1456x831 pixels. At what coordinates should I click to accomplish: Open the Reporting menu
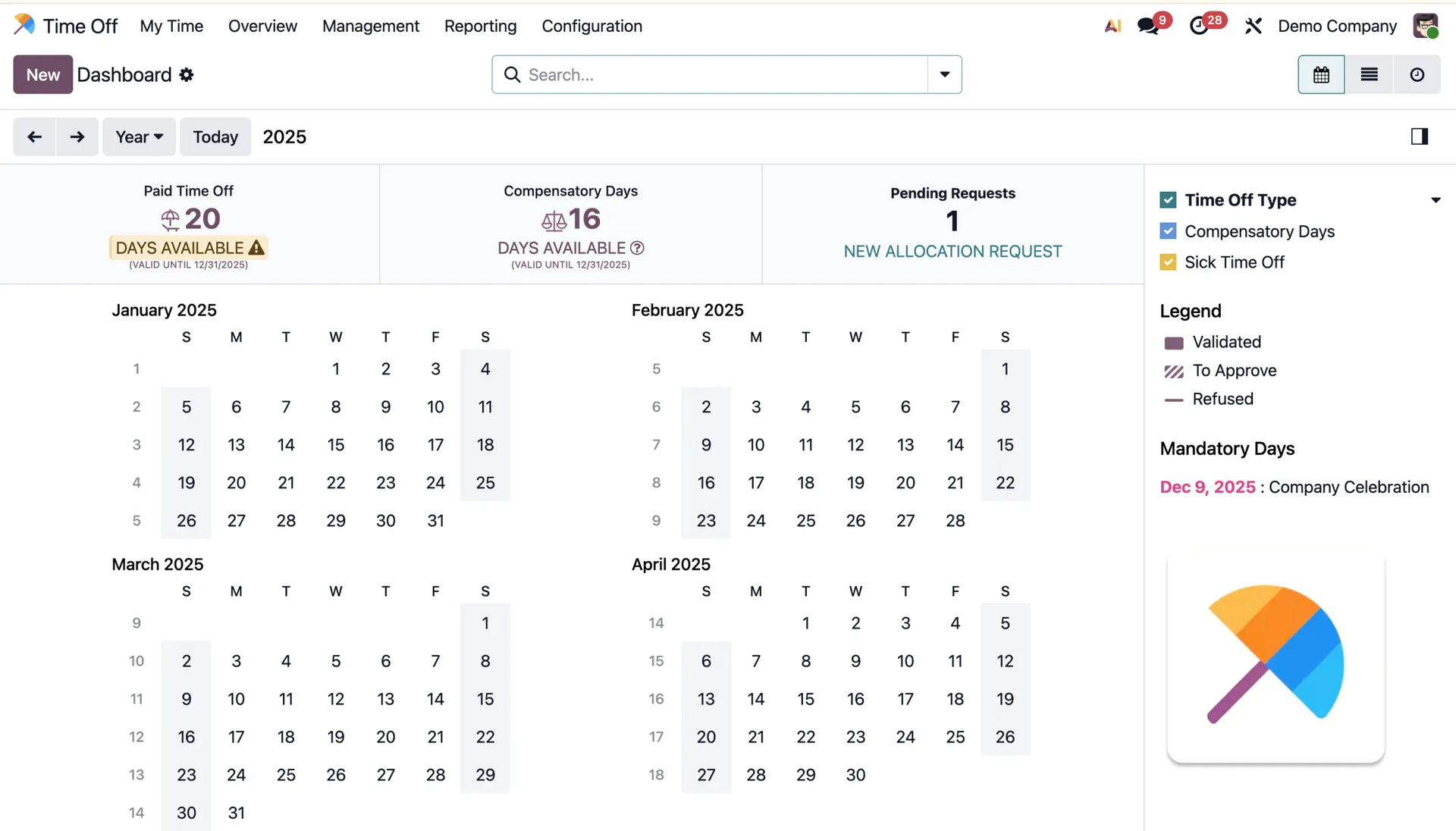[x=480, y=26]
